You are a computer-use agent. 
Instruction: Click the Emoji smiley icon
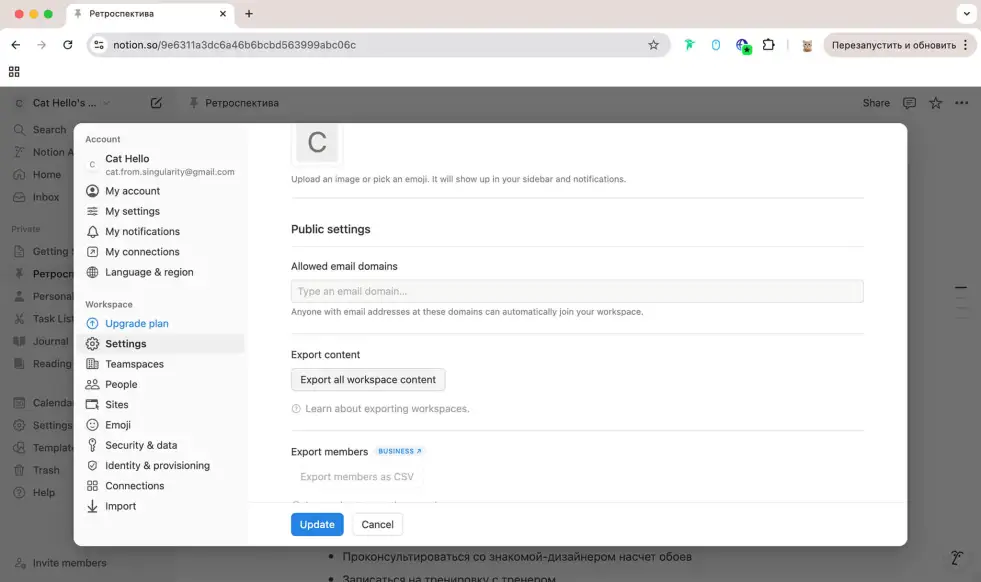(93, 425)
